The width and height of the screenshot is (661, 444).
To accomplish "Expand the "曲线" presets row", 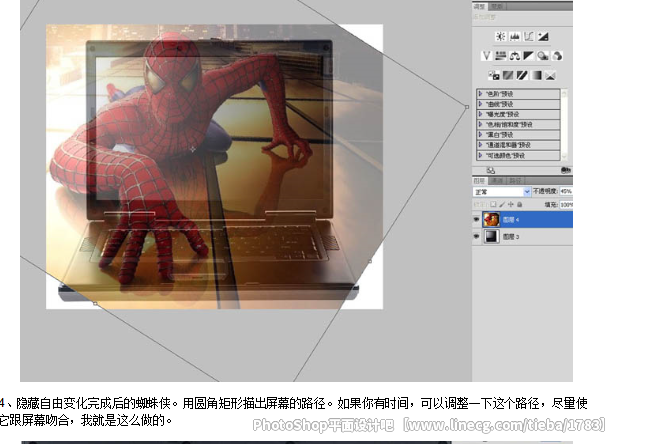I will click(x=481, y=104).
